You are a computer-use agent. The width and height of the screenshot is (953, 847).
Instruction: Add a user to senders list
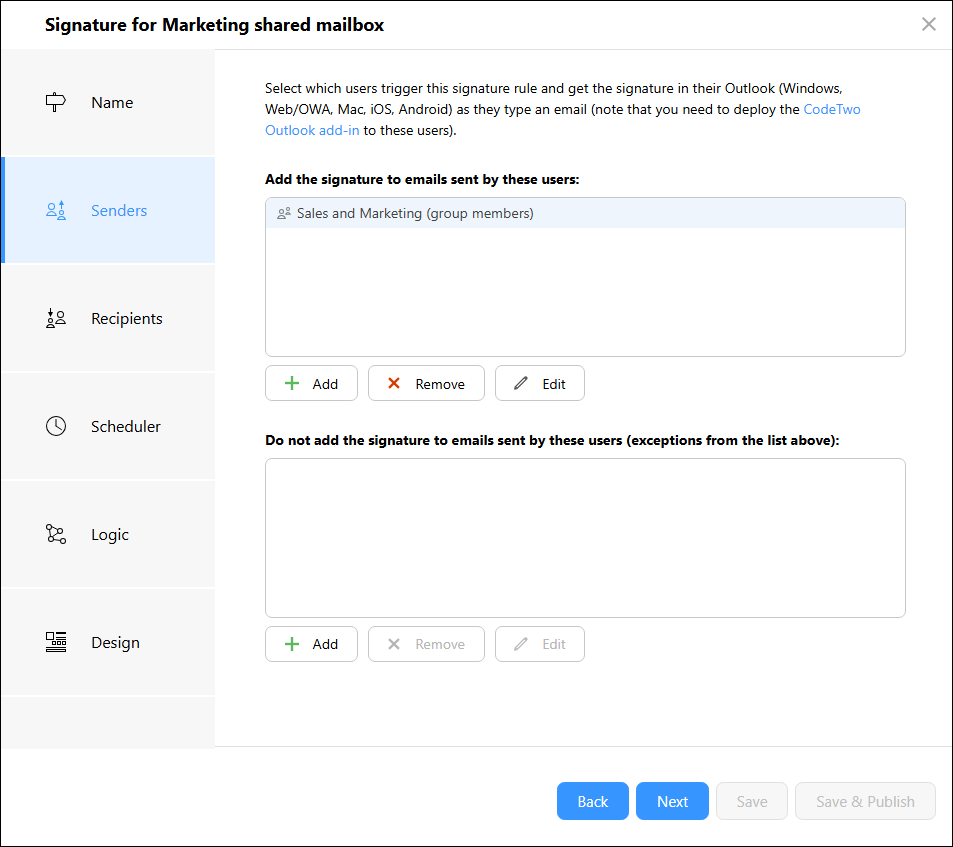click(x=311, y=383)
